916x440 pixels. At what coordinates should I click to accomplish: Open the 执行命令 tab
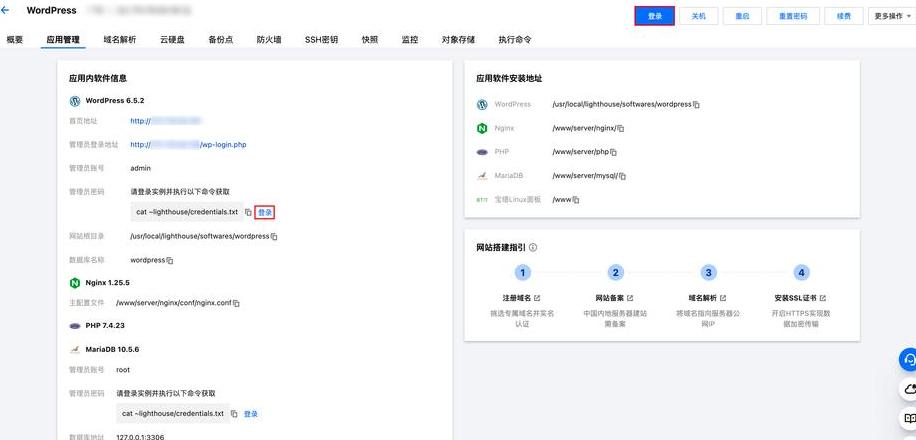tap(515, 40)
